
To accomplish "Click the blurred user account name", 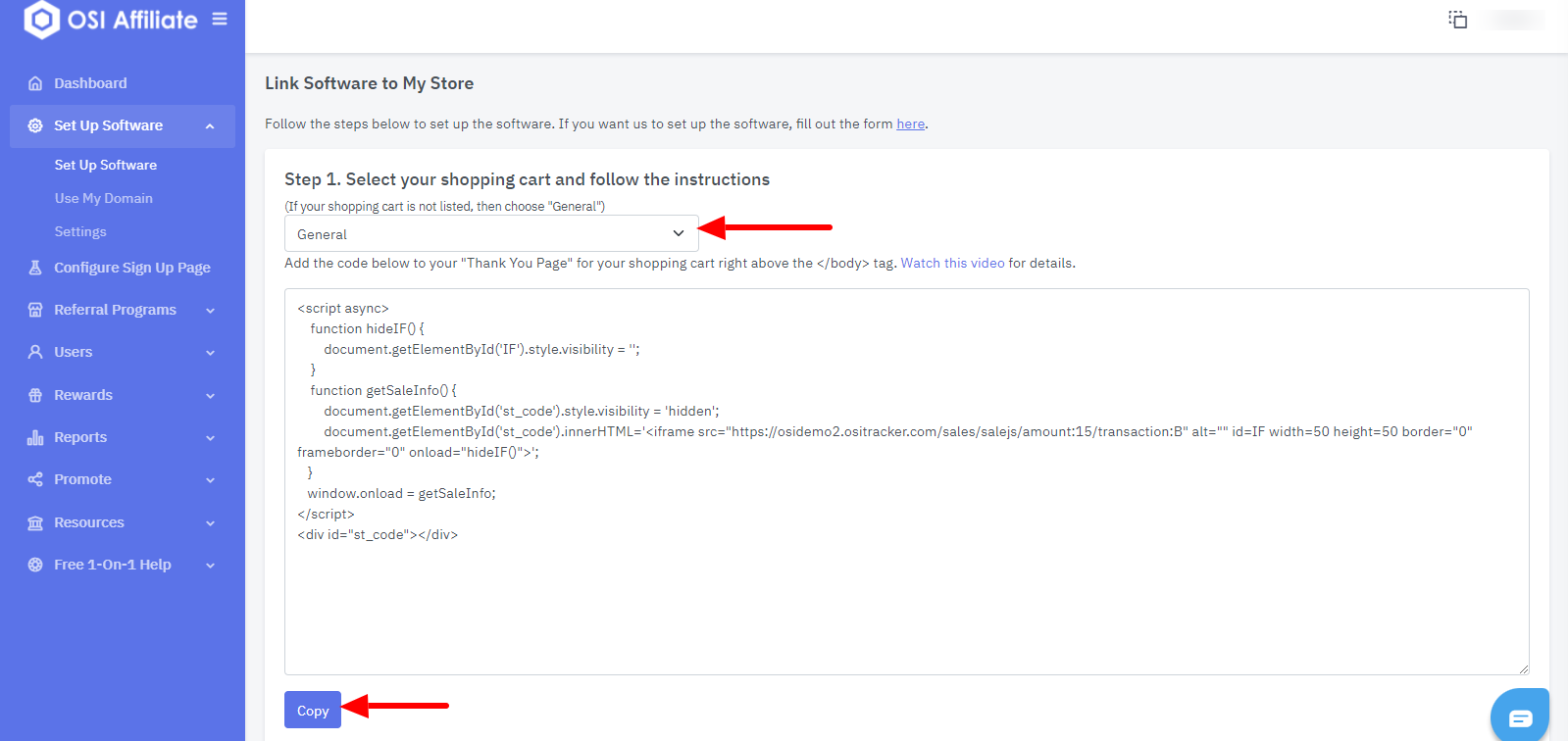I will 1513,20.
